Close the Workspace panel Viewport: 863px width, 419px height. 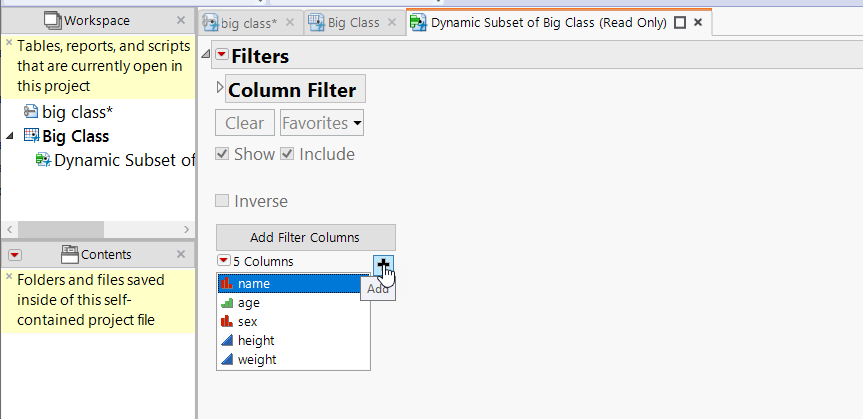(180, 20)
